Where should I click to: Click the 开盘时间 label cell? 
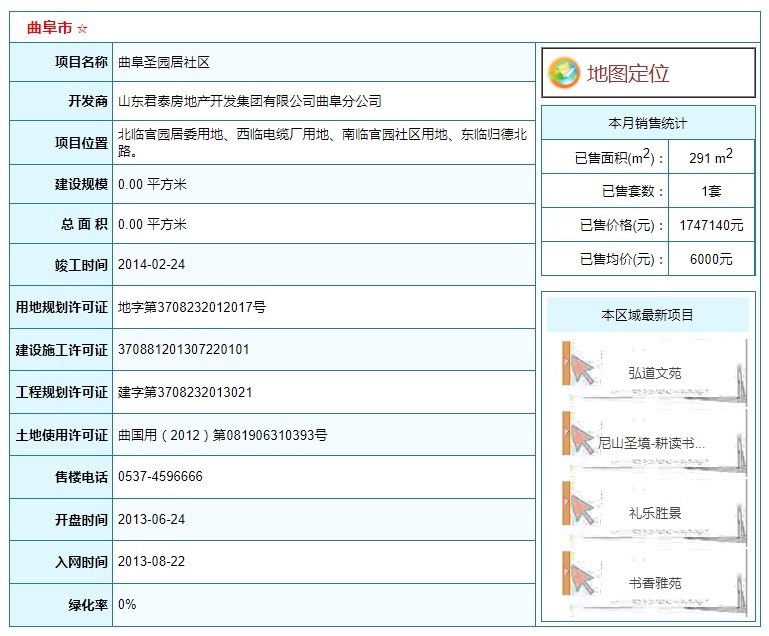[61, 520]
